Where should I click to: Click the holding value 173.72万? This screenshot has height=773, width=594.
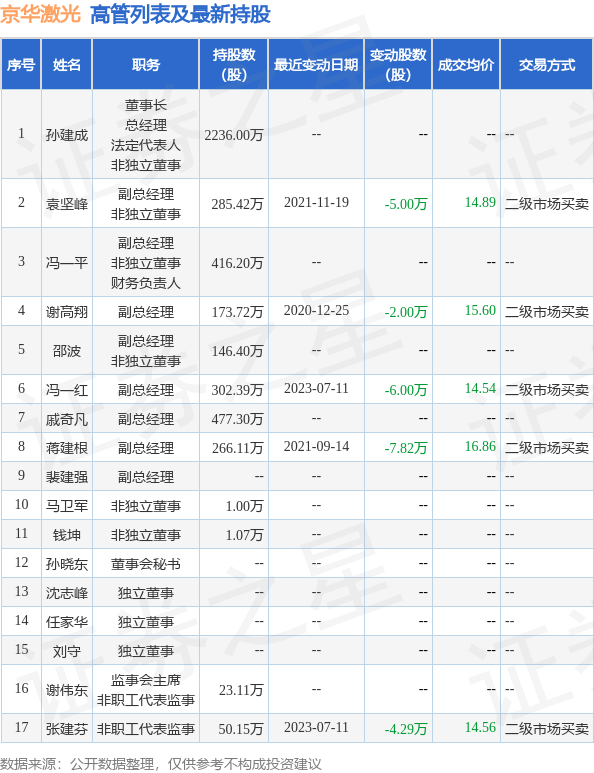click(237, 312)
